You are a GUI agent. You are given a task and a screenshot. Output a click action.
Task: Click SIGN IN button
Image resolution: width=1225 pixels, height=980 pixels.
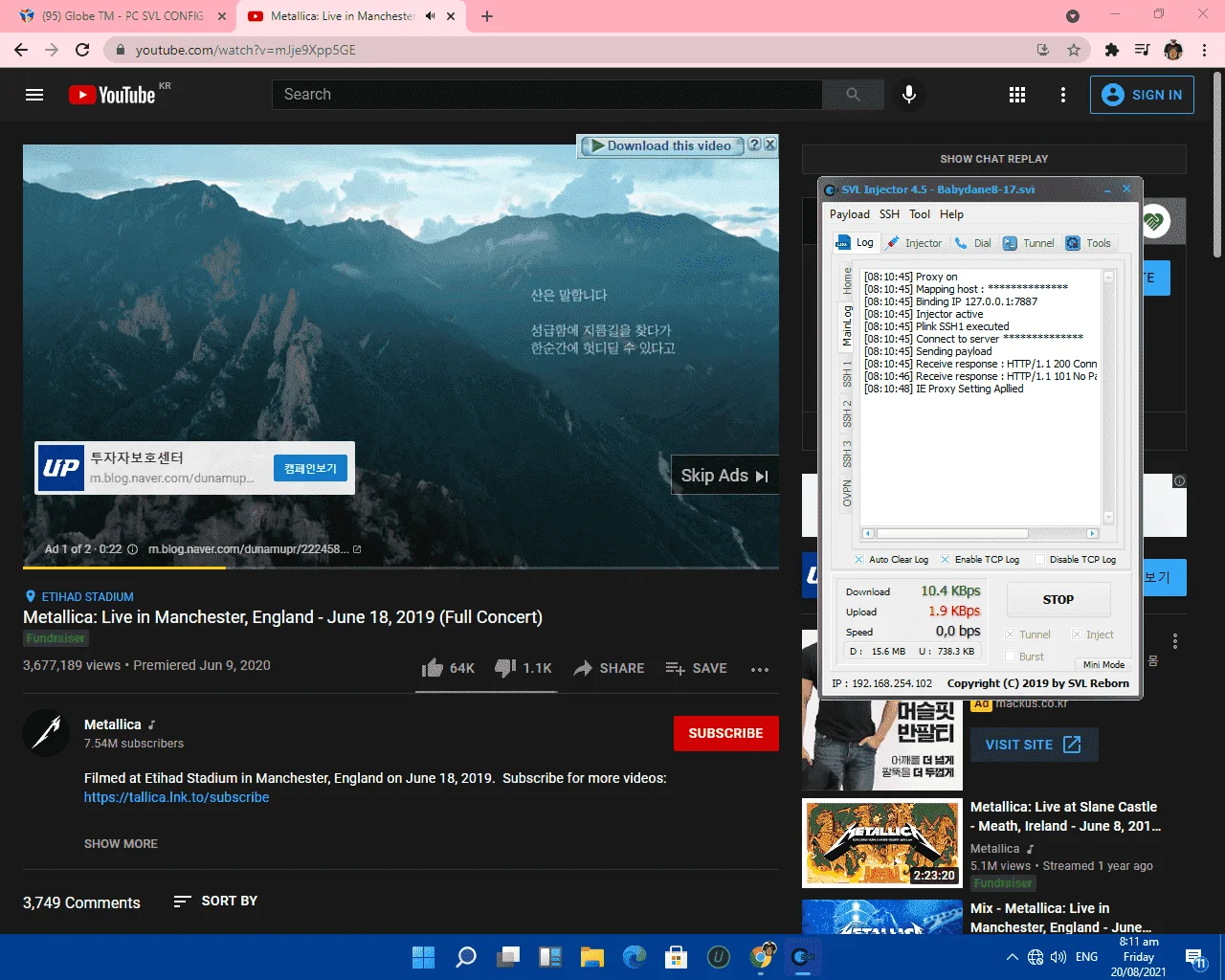(1142, 95)
